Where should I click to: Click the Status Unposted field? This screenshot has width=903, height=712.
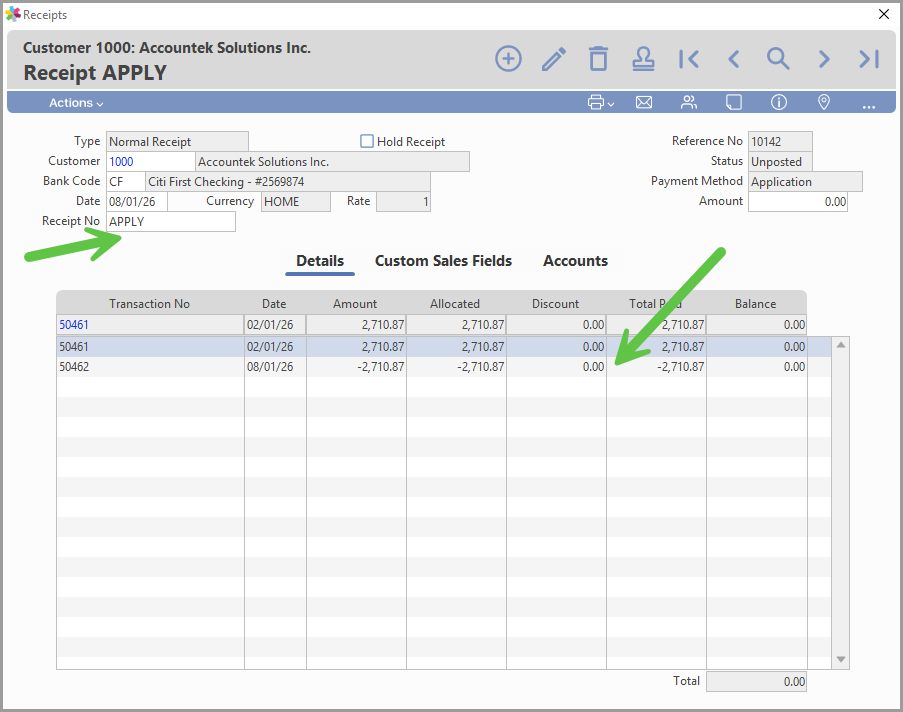[x=780, y=162]
